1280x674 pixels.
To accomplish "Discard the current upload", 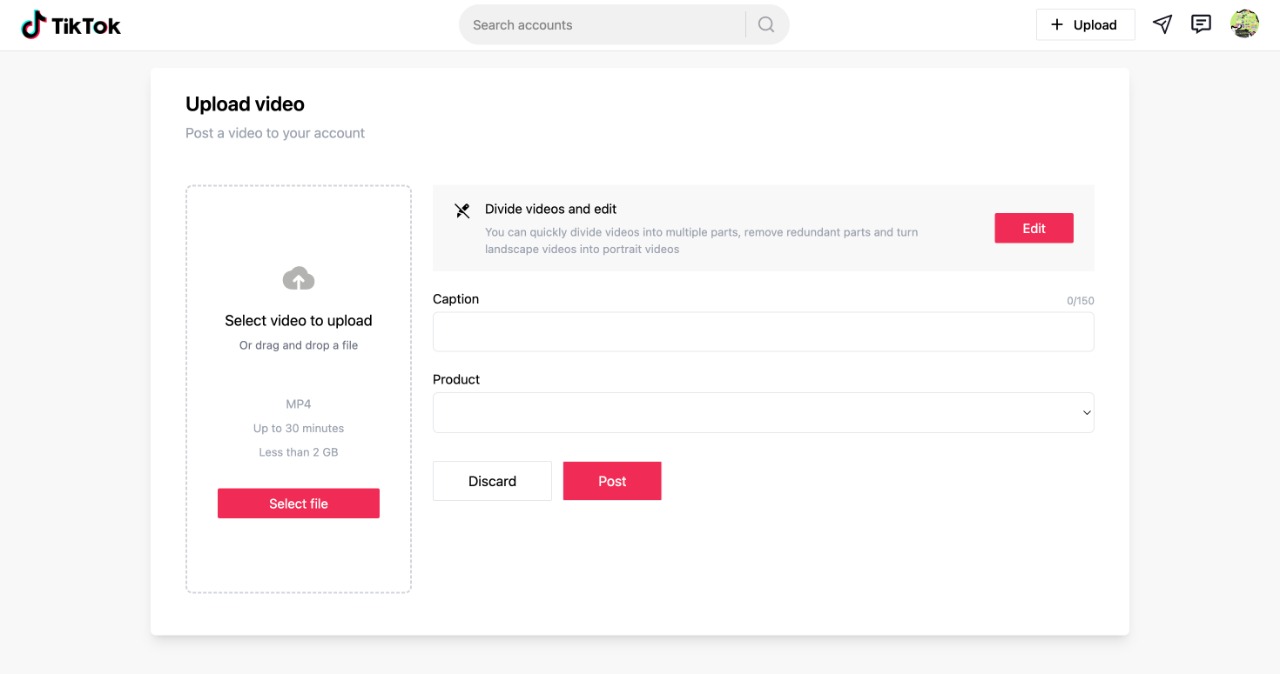I will pyautogui.click(x=492, y=481).
